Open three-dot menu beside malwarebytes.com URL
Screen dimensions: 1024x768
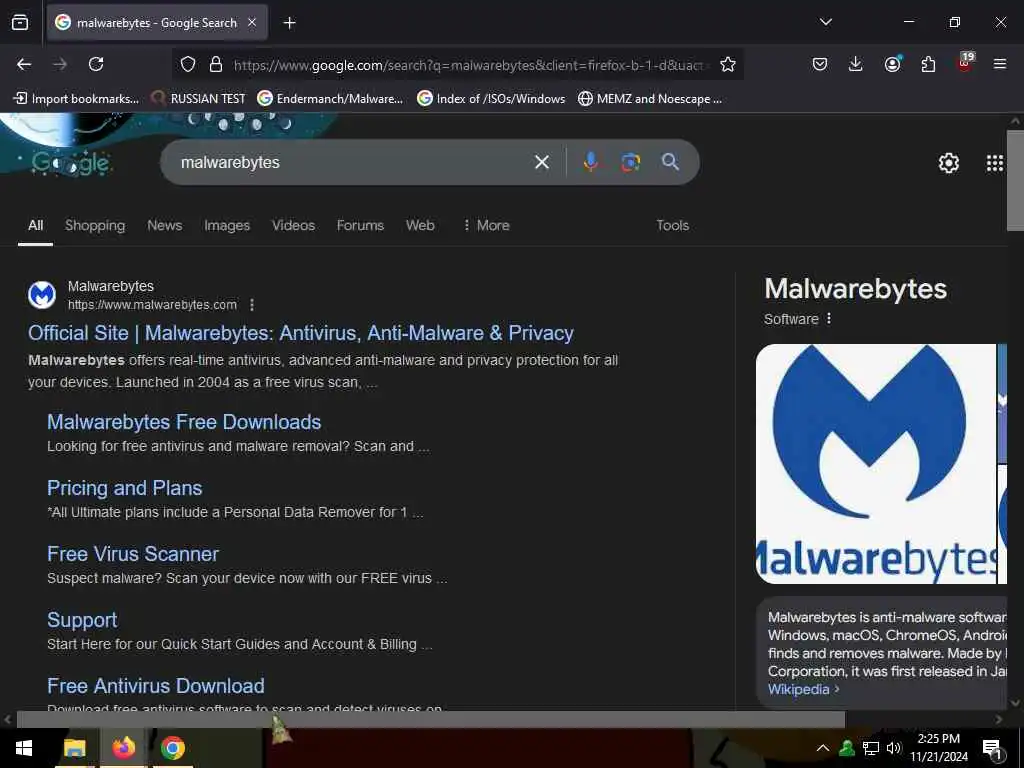(252, 305)
